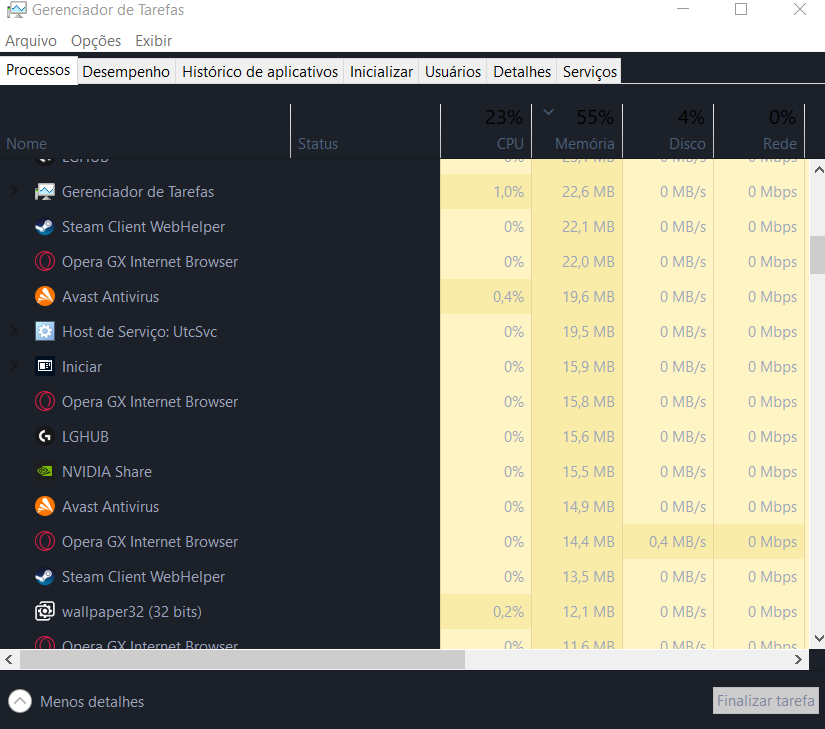Screen dimensions: 825x729
Task: Click the Avast icon in 14,9 MB row
Action: click(x=45, y=507)
